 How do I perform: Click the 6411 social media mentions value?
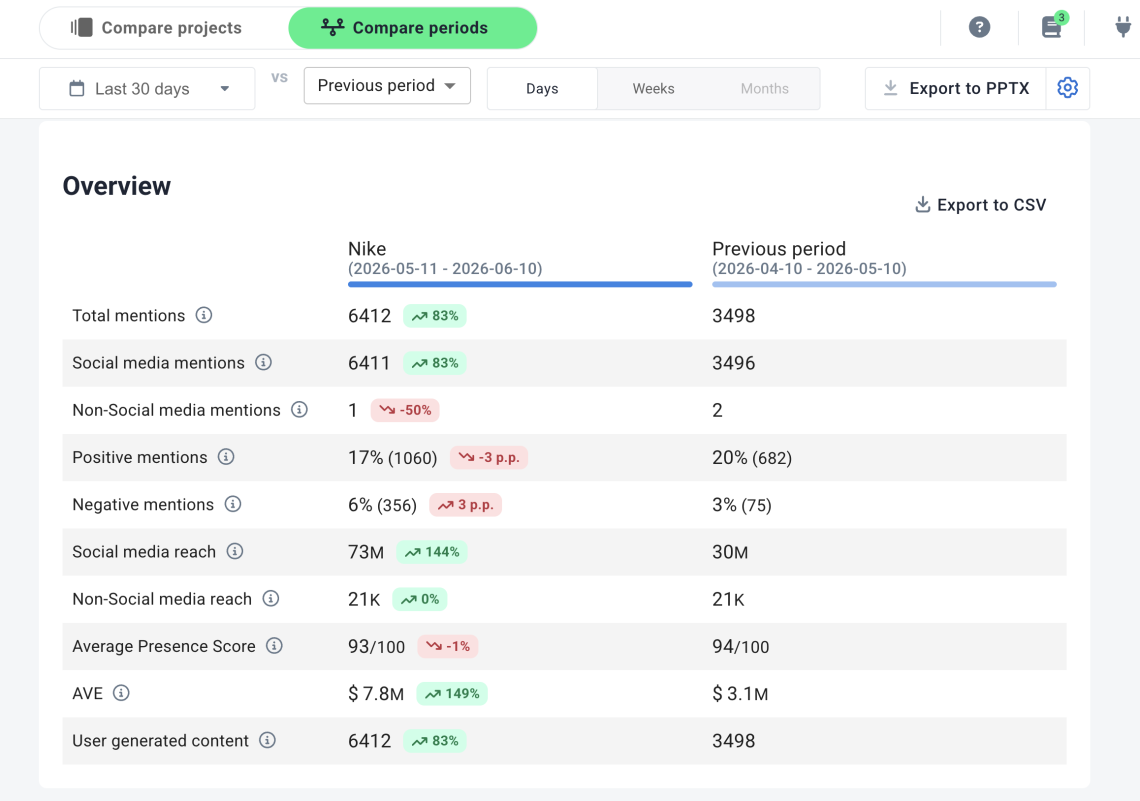coord(369,363)
